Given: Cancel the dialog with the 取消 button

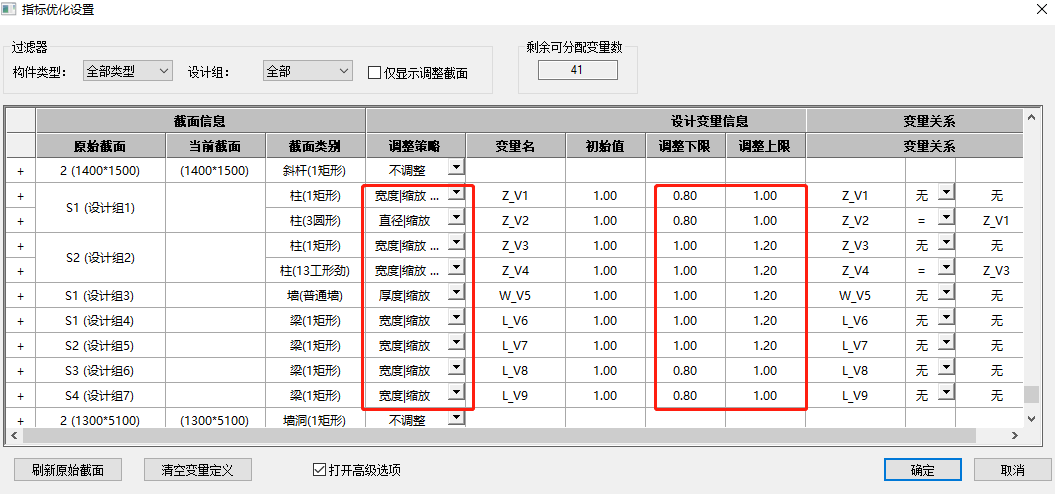Looking at the screenshot, I should click(x=1012, y=470).
